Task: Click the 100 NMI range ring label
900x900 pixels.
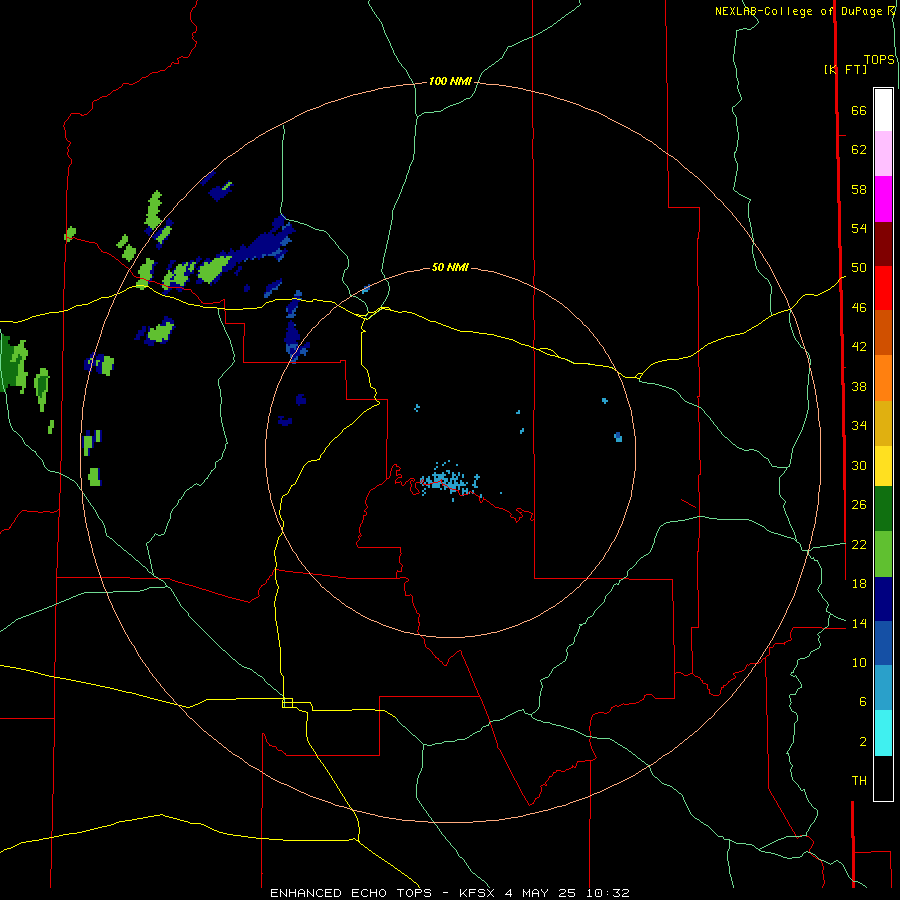Action: 450,81
